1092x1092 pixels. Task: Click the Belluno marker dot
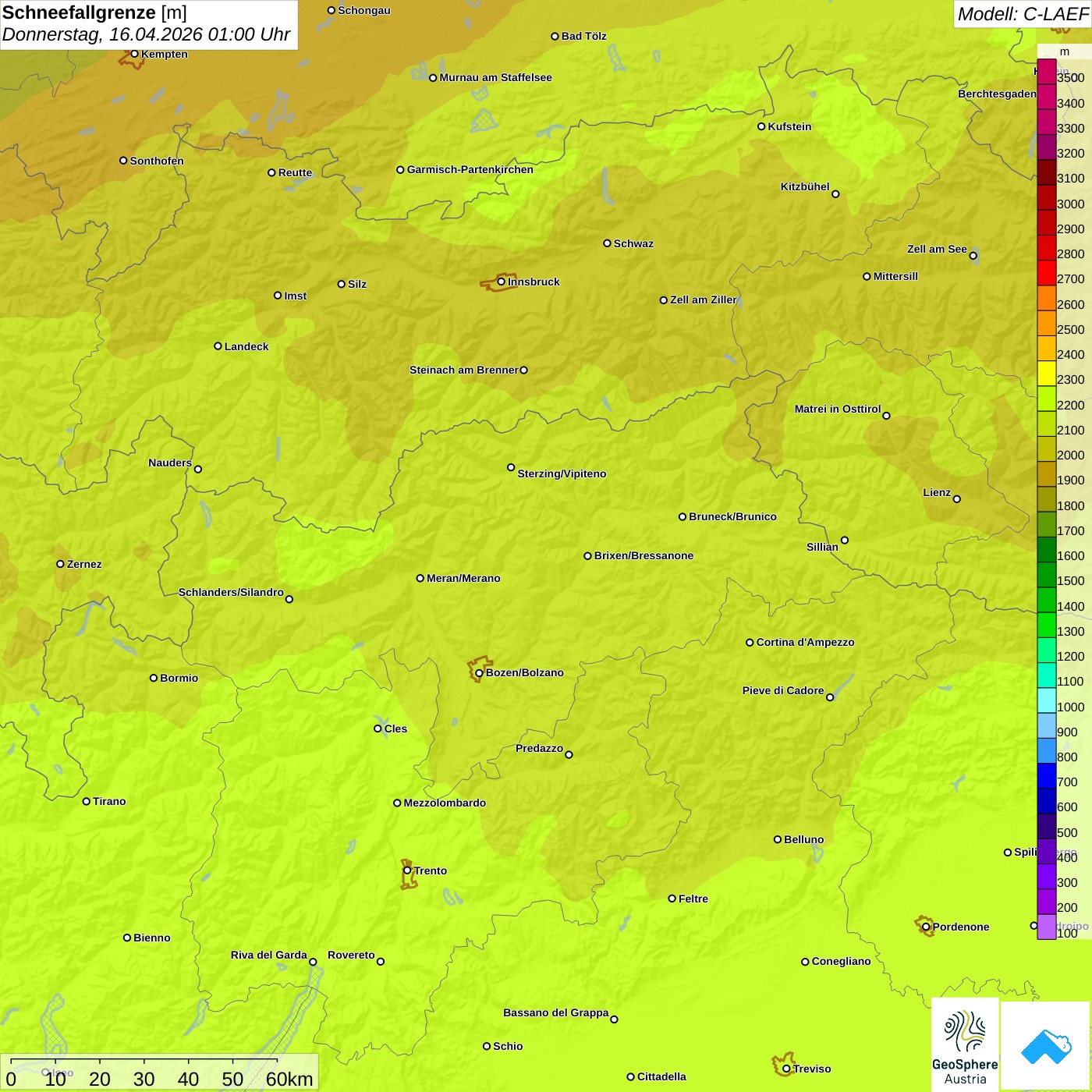pyautogui.click(x=777, y=839)
